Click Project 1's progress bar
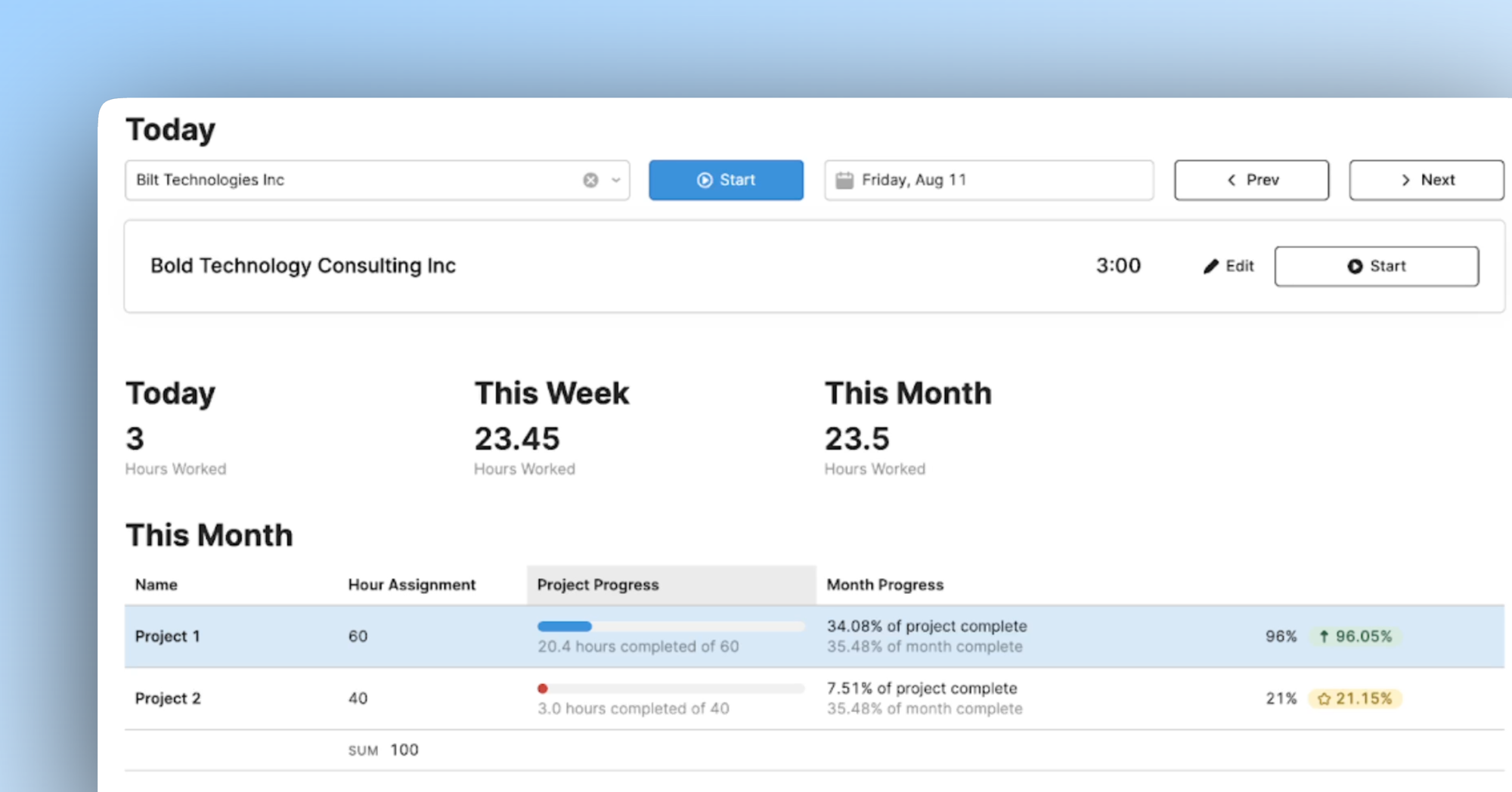This screenshot has width=1512, height=792. point(671,626)
